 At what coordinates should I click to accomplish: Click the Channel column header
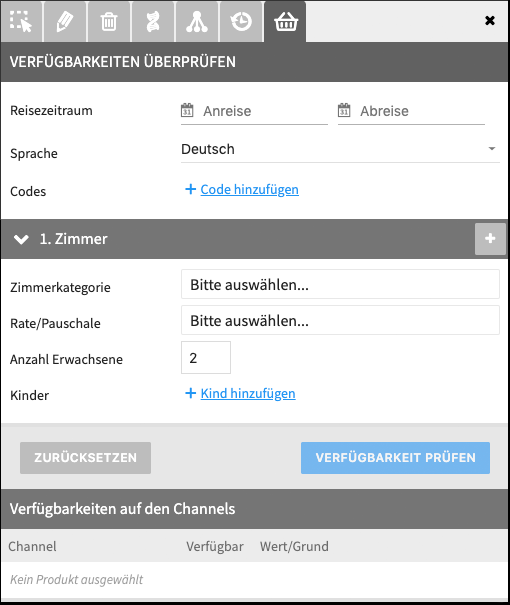32,546
